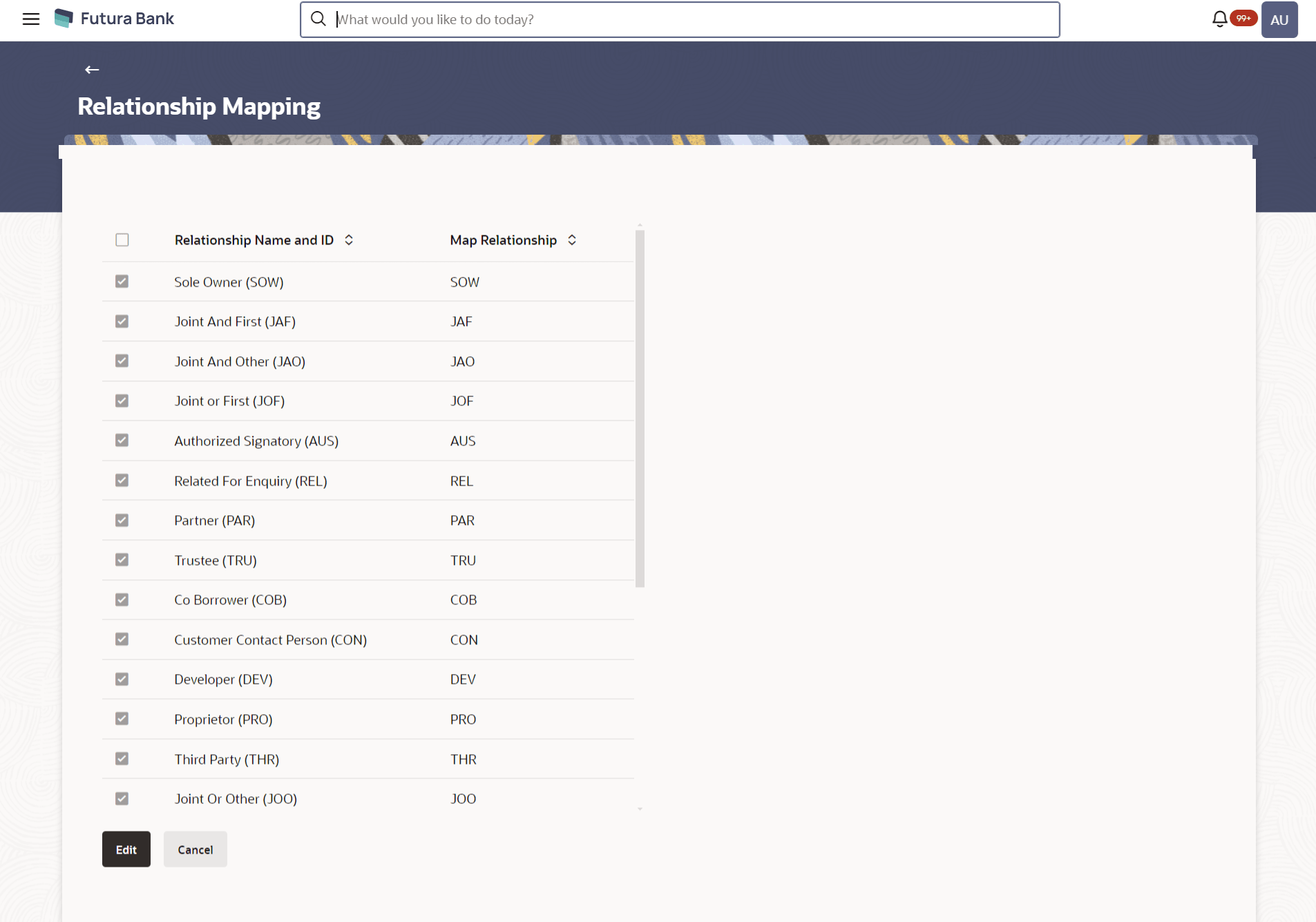The image size is (1316, 922).
Task: Click the 'Futura Bank' brand name text
Action: 127,19
